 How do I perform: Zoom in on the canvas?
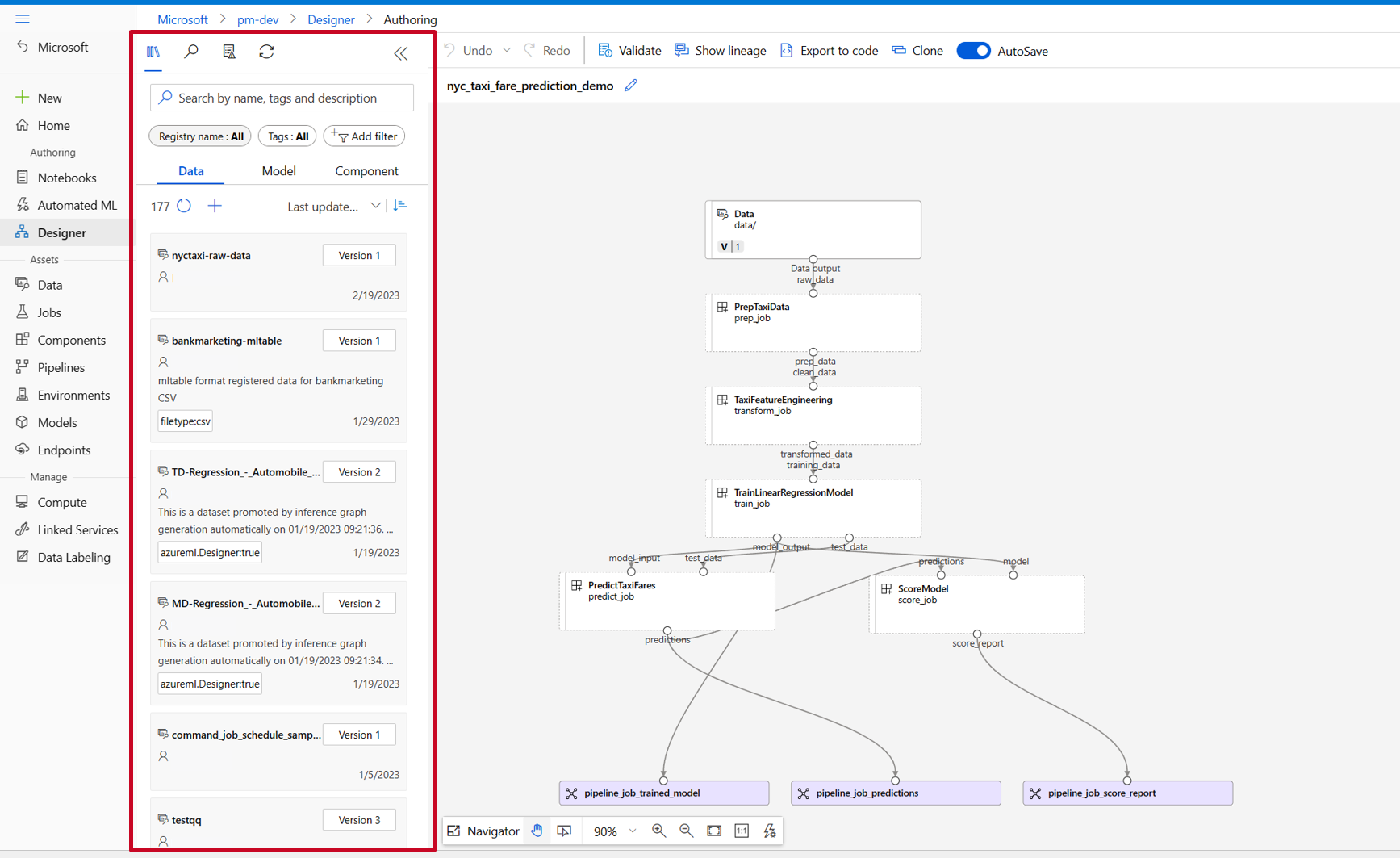pyautogui.click(x=659, y=831)
